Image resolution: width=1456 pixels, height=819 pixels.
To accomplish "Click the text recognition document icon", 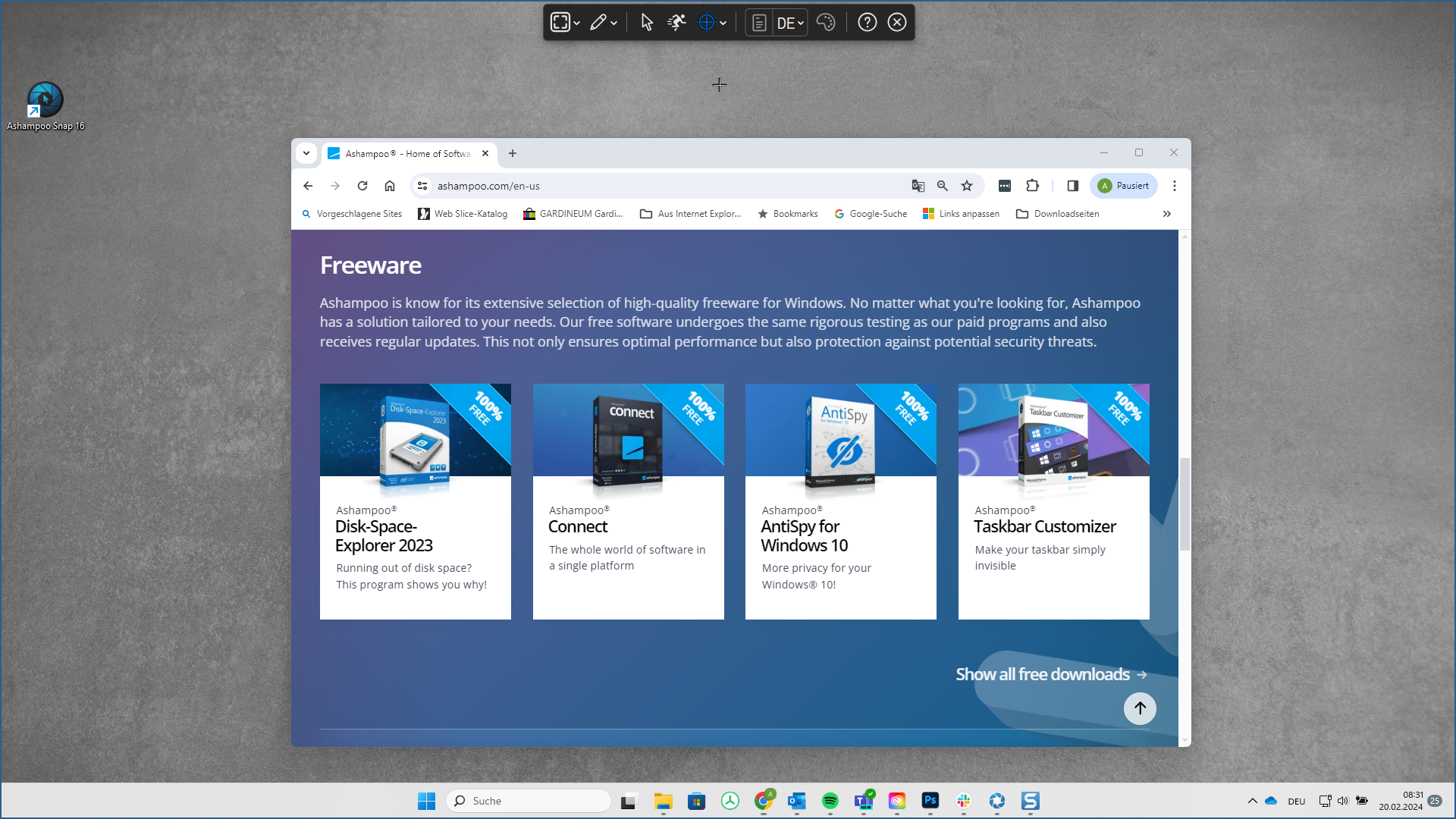I will point(759,23).
